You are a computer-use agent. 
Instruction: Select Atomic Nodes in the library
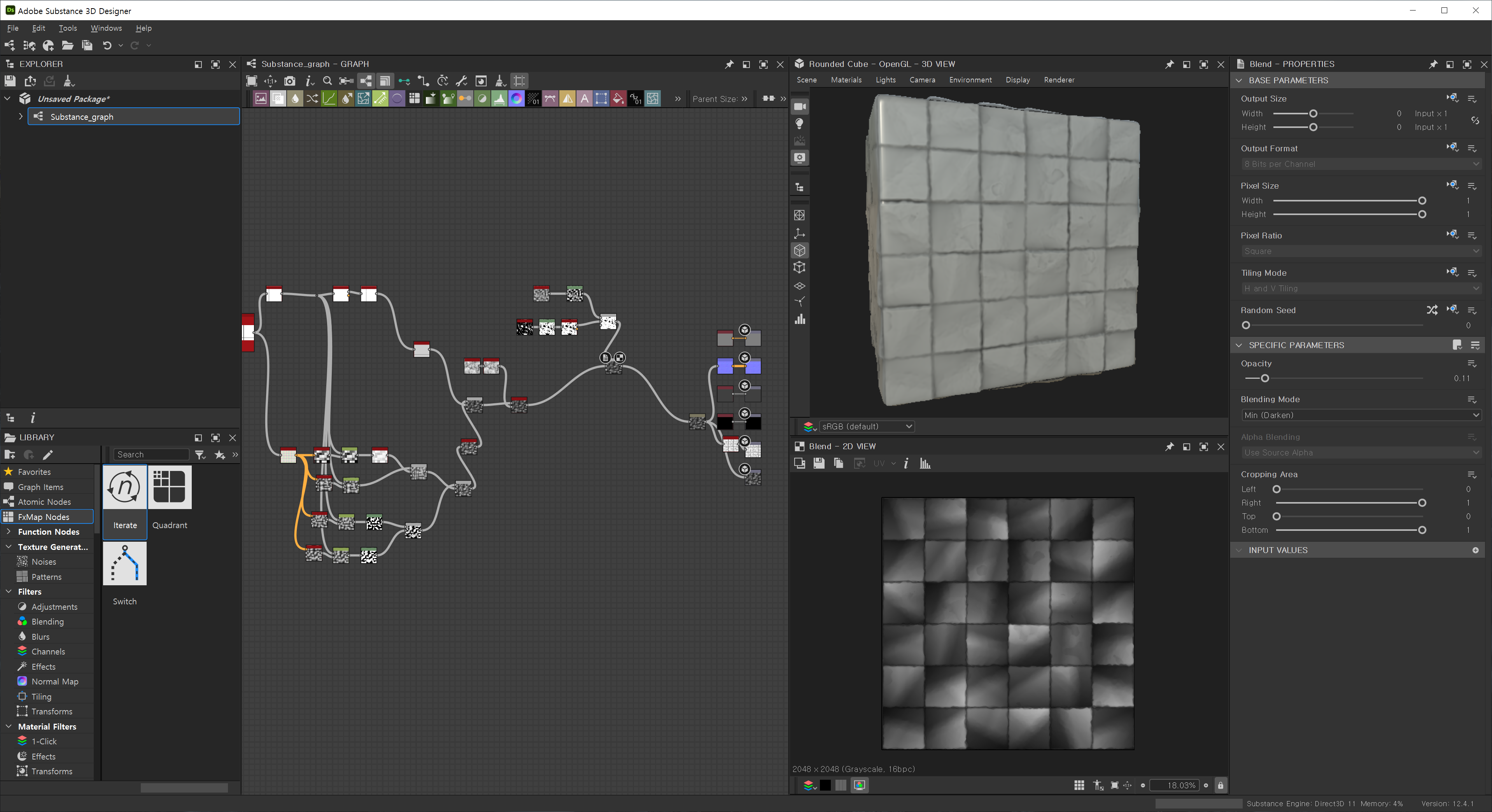point(44,502)
